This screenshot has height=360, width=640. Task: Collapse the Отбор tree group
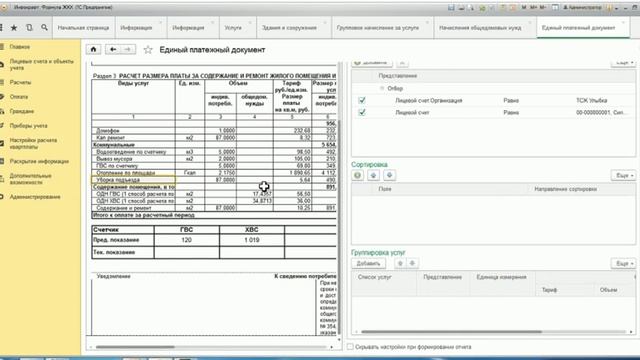(x=382, y=88)
